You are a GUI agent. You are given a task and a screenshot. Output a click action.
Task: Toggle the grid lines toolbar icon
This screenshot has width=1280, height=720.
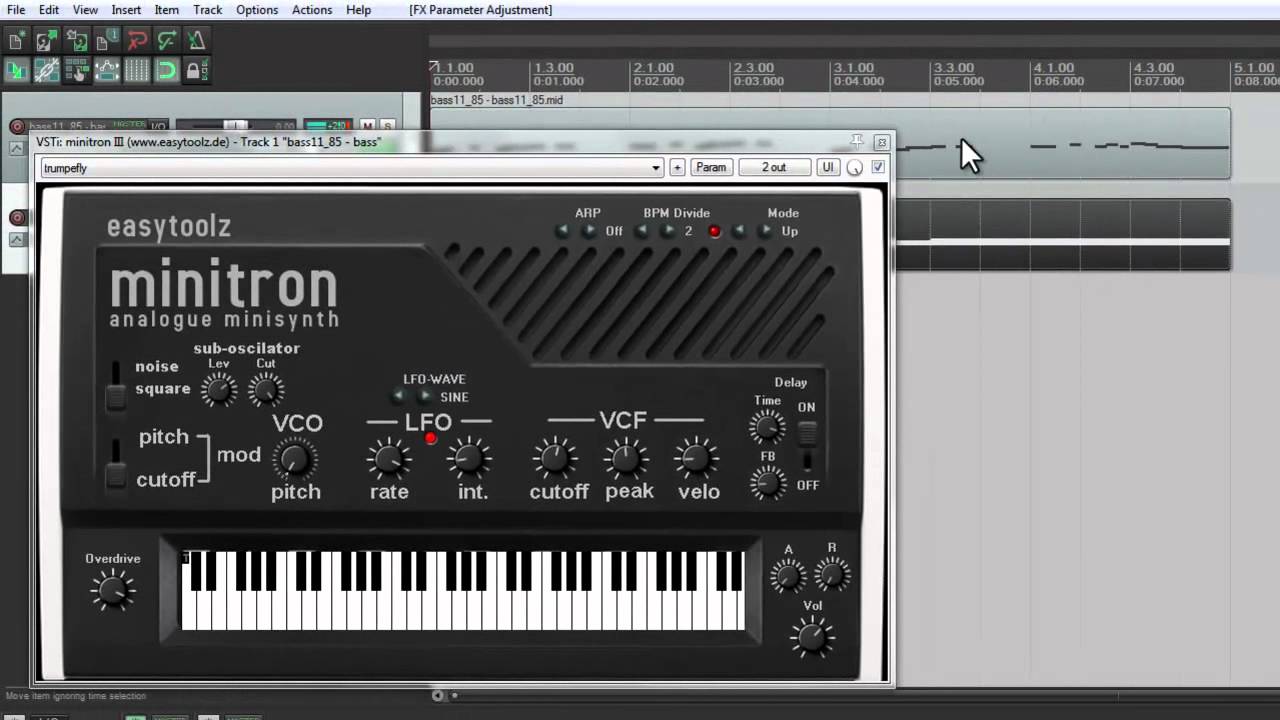pos(137,71)
